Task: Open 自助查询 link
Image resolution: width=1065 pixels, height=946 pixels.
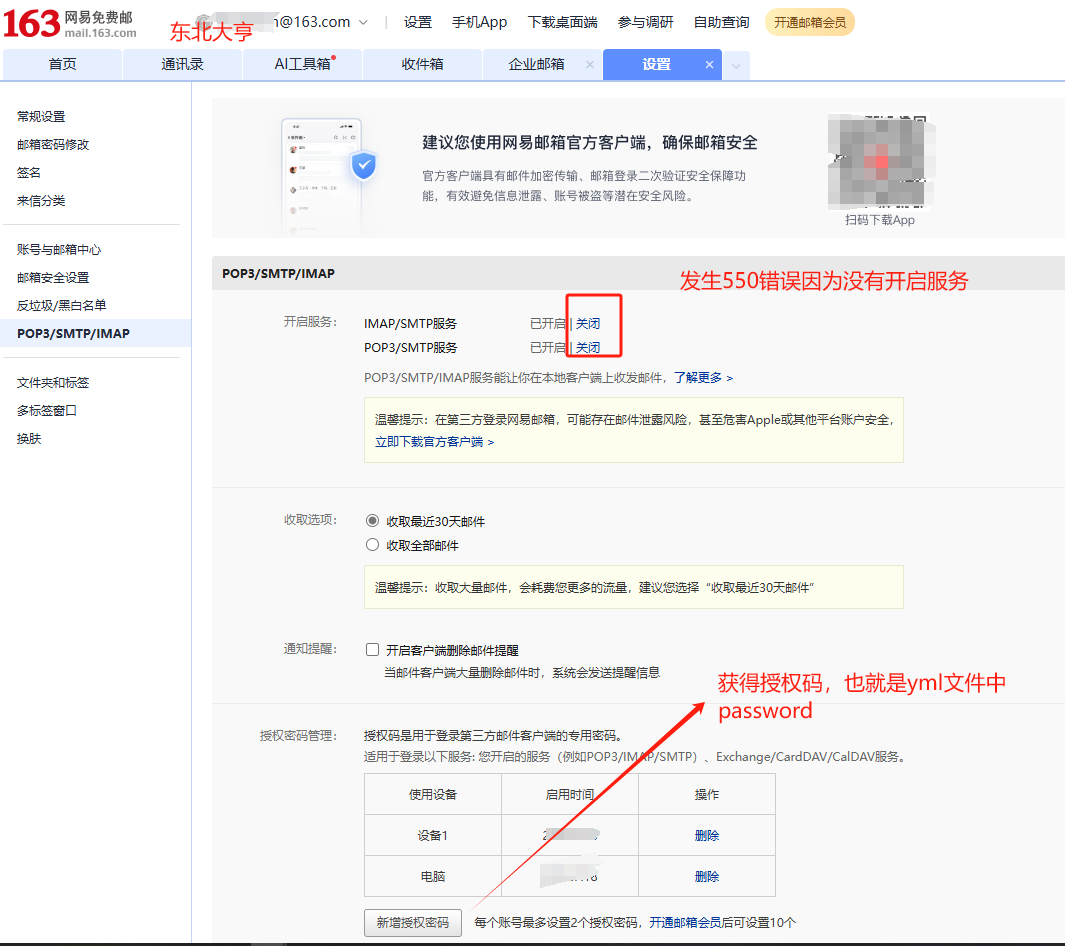Action: (x=721, y=22)
